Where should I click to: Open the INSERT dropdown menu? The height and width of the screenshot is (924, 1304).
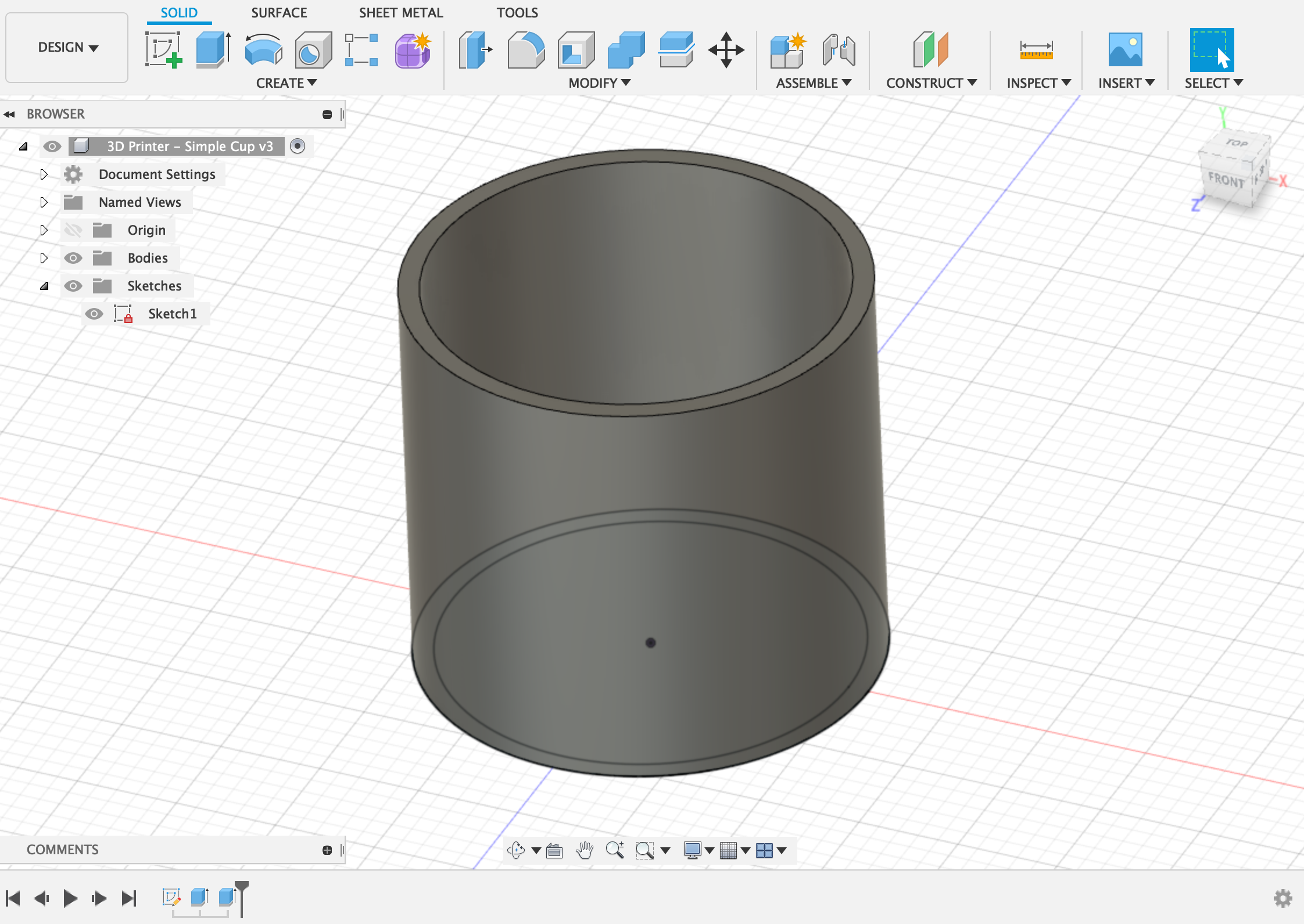(1127, 83)
